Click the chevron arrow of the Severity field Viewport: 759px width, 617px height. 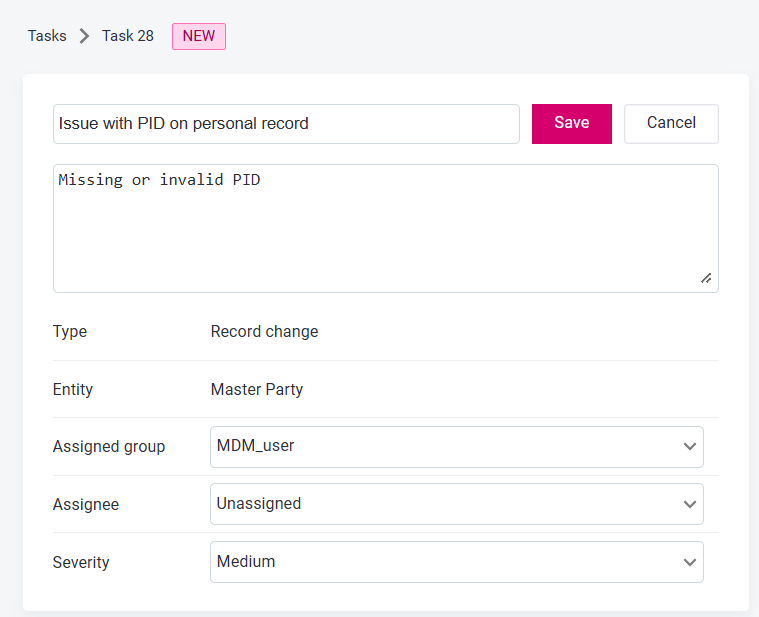point(689,562)
